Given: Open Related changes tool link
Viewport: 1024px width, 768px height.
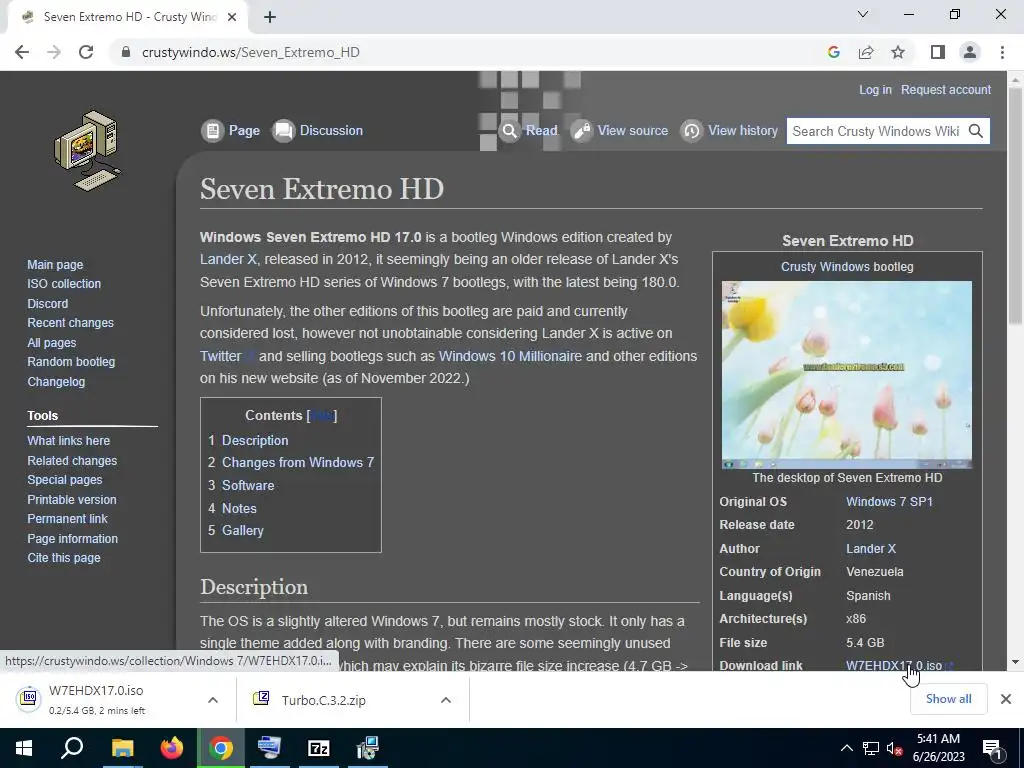Looking at the screenshot, I should pos(72,460).
